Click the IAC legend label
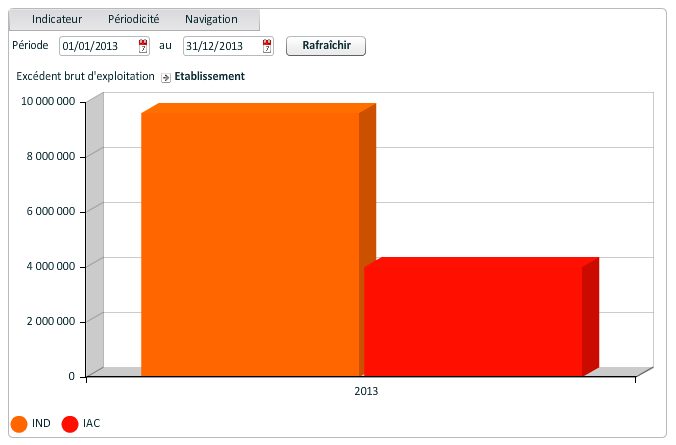Screen dimensions: 676x445 point(91,423)
